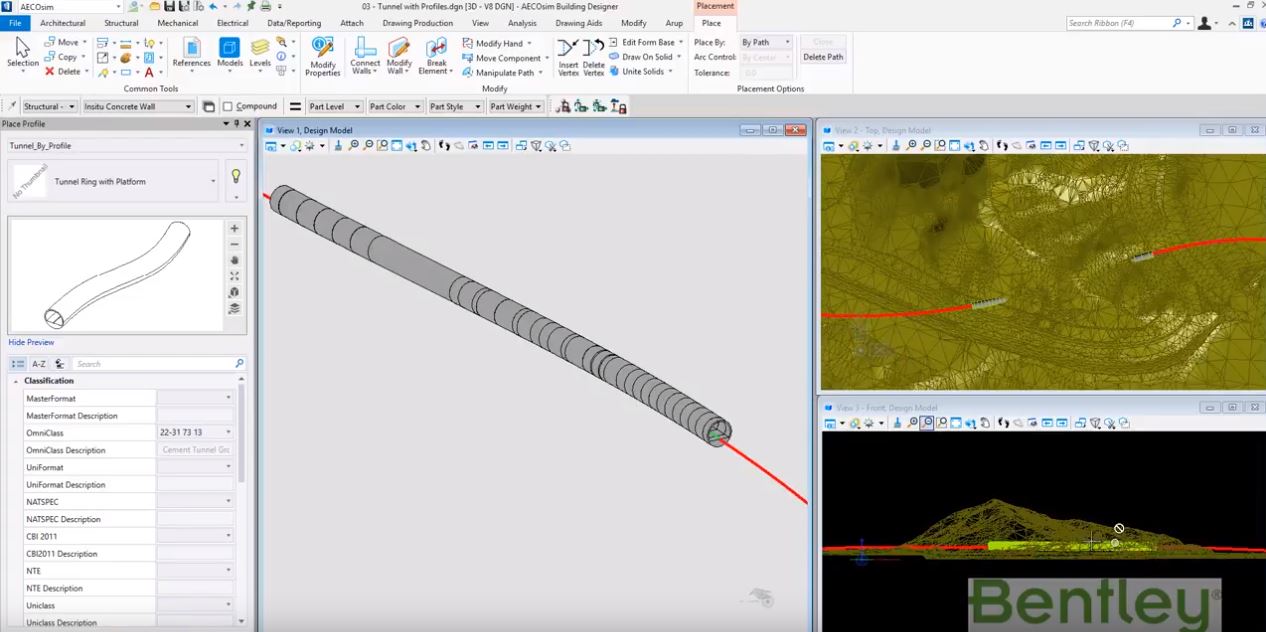Image resolution: width=1266 pixels, height=632 pixels.
Task: Open Insitu Concrete Wall part dropdown
Action: coord(138,106)
